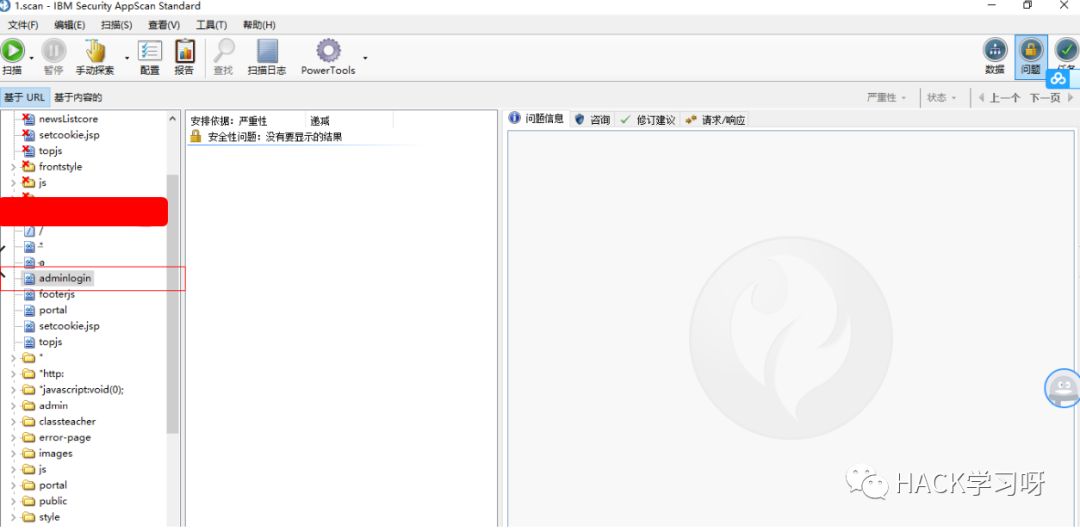Open the 工具(T) menu

coord(211,25)
